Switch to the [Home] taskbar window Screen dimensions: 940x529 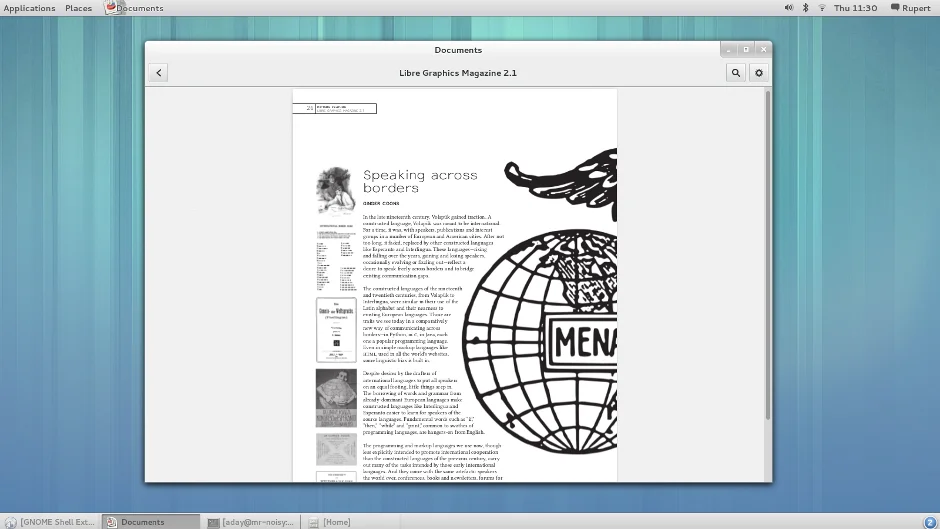(330, 522)
